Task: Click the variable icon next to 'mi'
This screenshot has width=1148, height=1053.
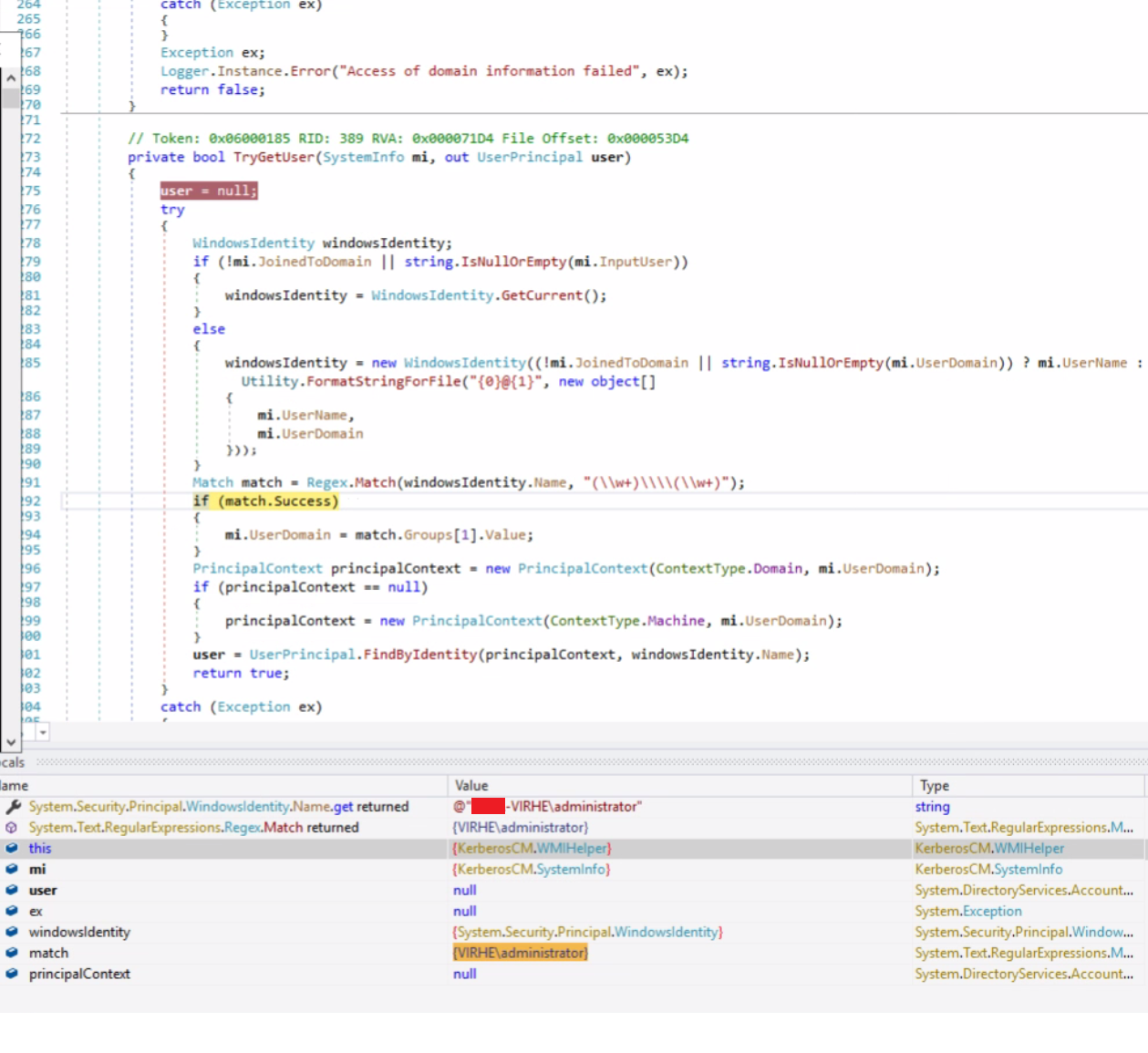Action: pos(12,869)
